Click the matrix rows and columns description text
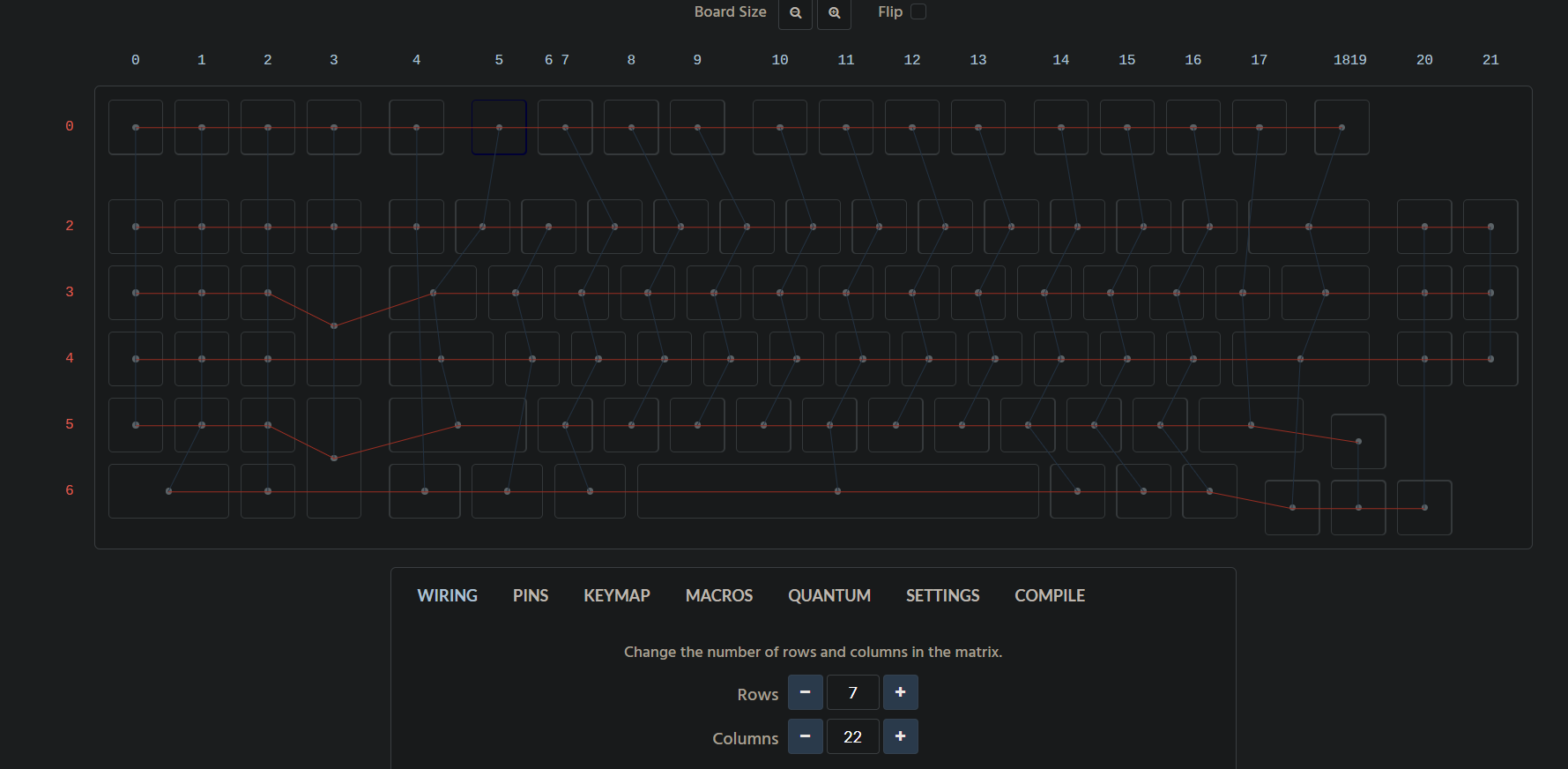 [813, 652]
